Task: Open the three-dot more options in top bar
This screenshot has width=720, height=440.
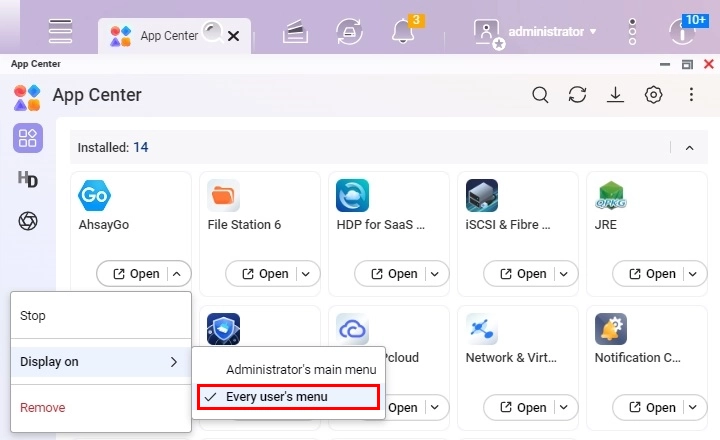Action: click(632, 32)
